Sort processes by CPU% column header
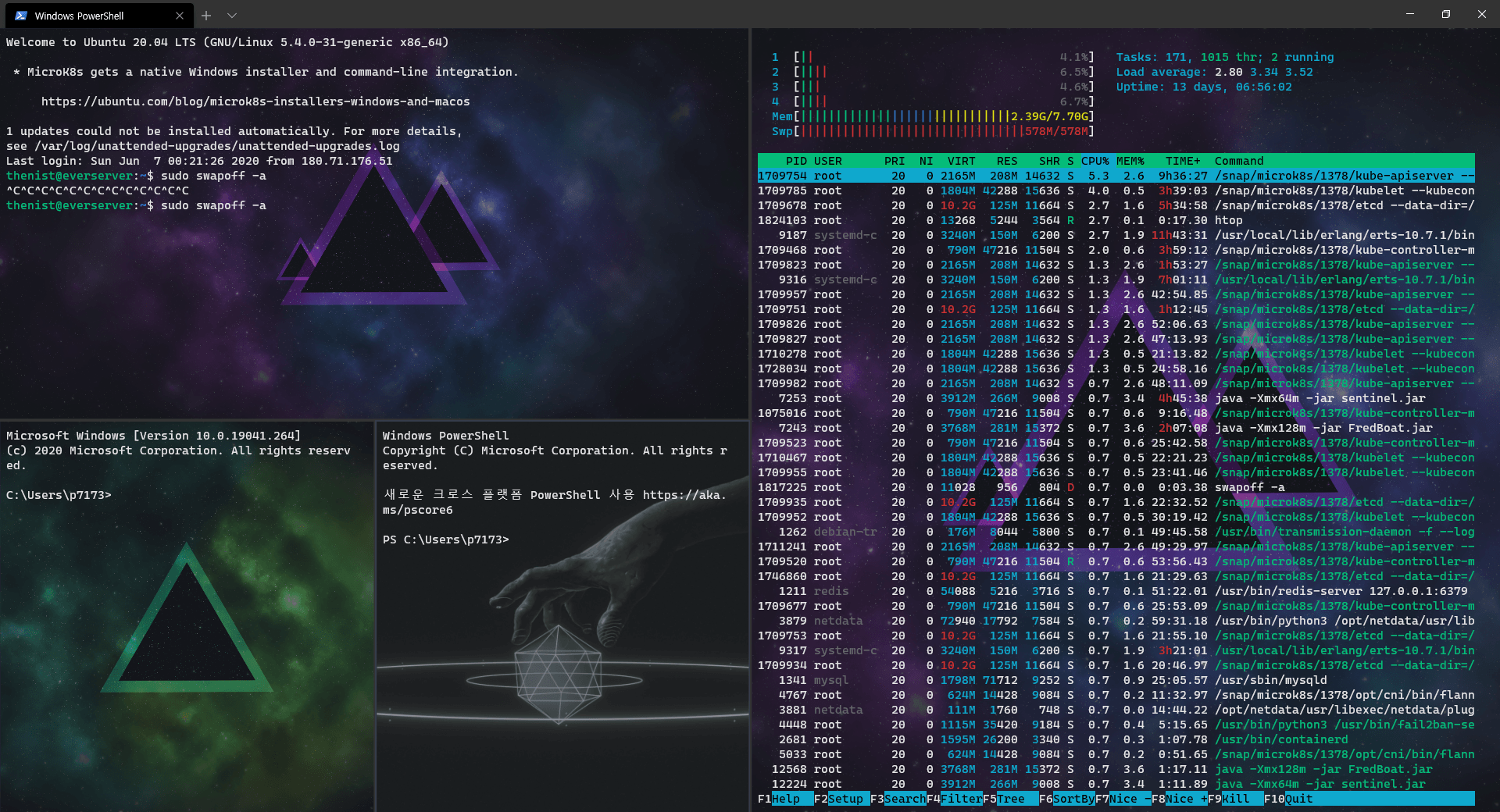Screen dimensions: 1500x812 [1095, 161]
